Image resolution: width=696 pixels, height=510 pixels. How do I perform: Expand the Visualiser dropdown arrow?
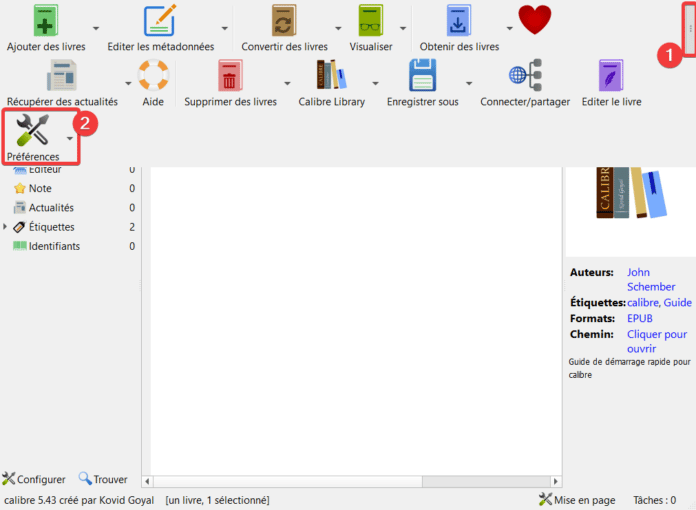coord(403,28)
